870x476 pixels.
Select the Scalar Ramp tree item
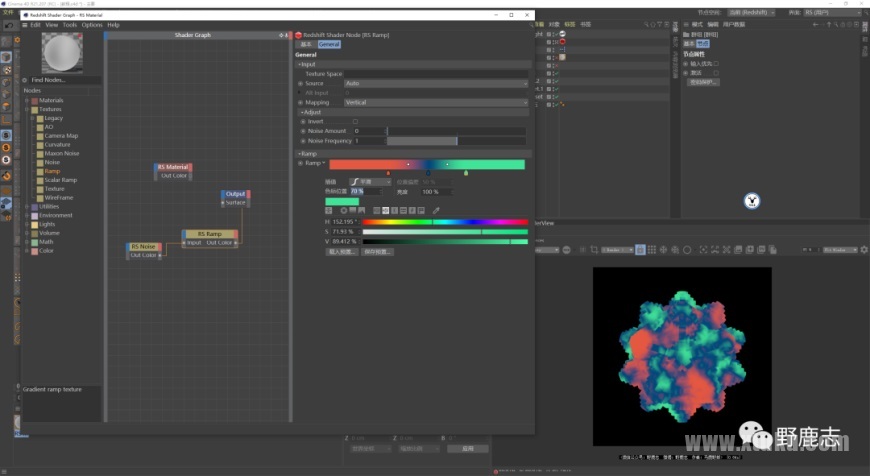[x=60, y=180]
